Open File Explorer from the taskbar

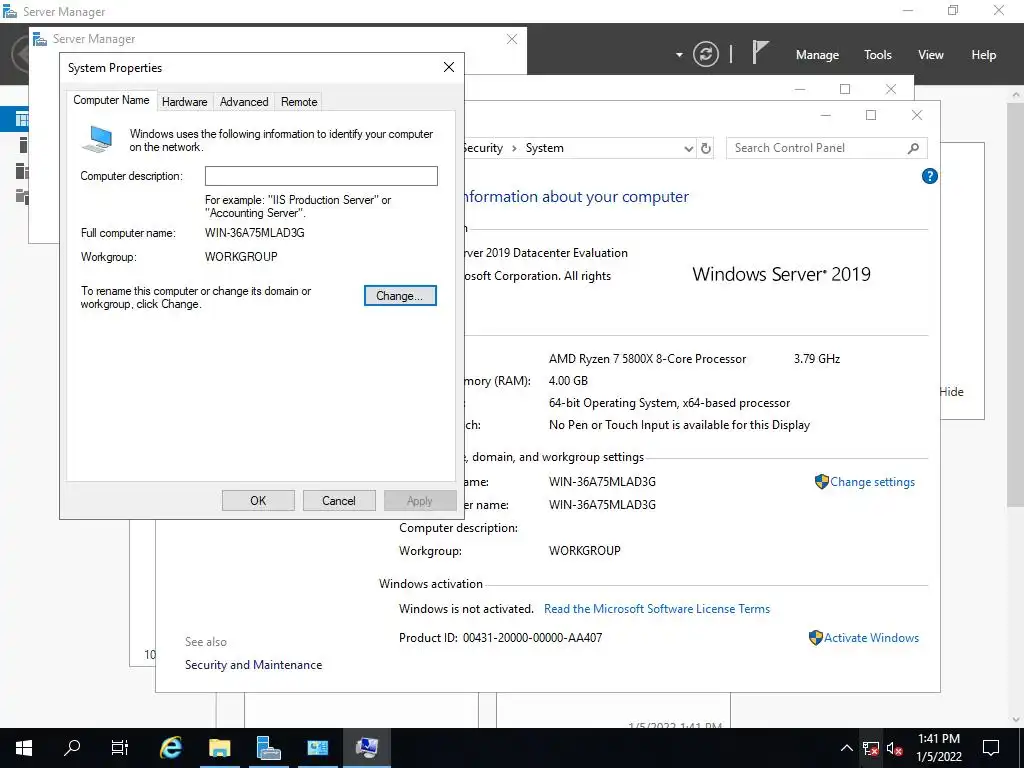tap(219, 748)
